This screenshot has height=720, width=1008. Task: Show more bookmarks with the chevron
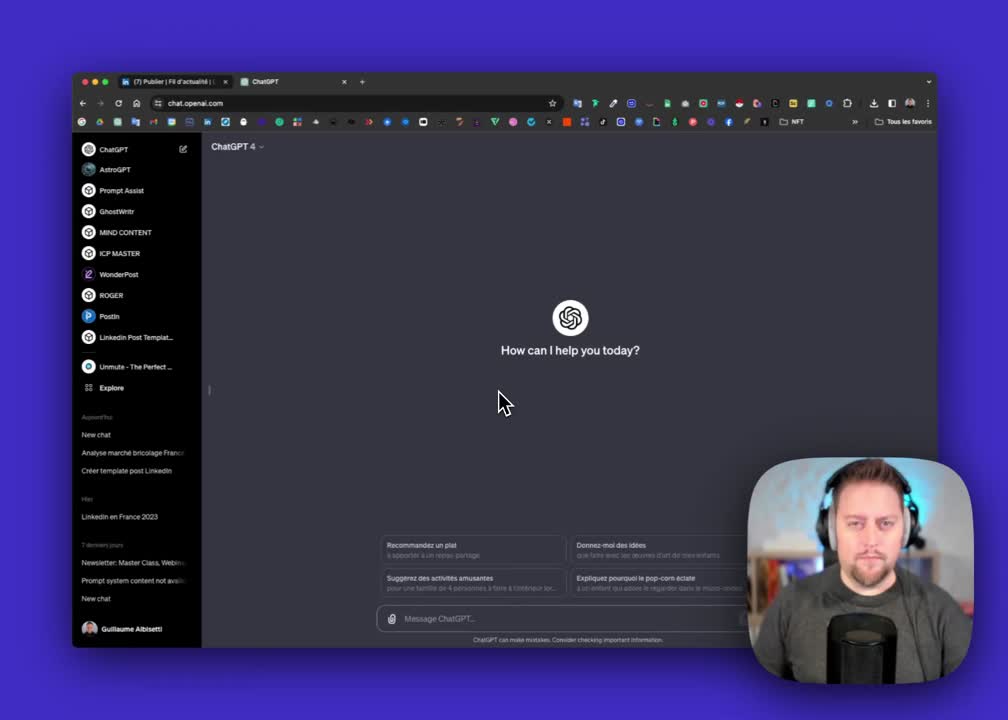(x=855, y=122)
